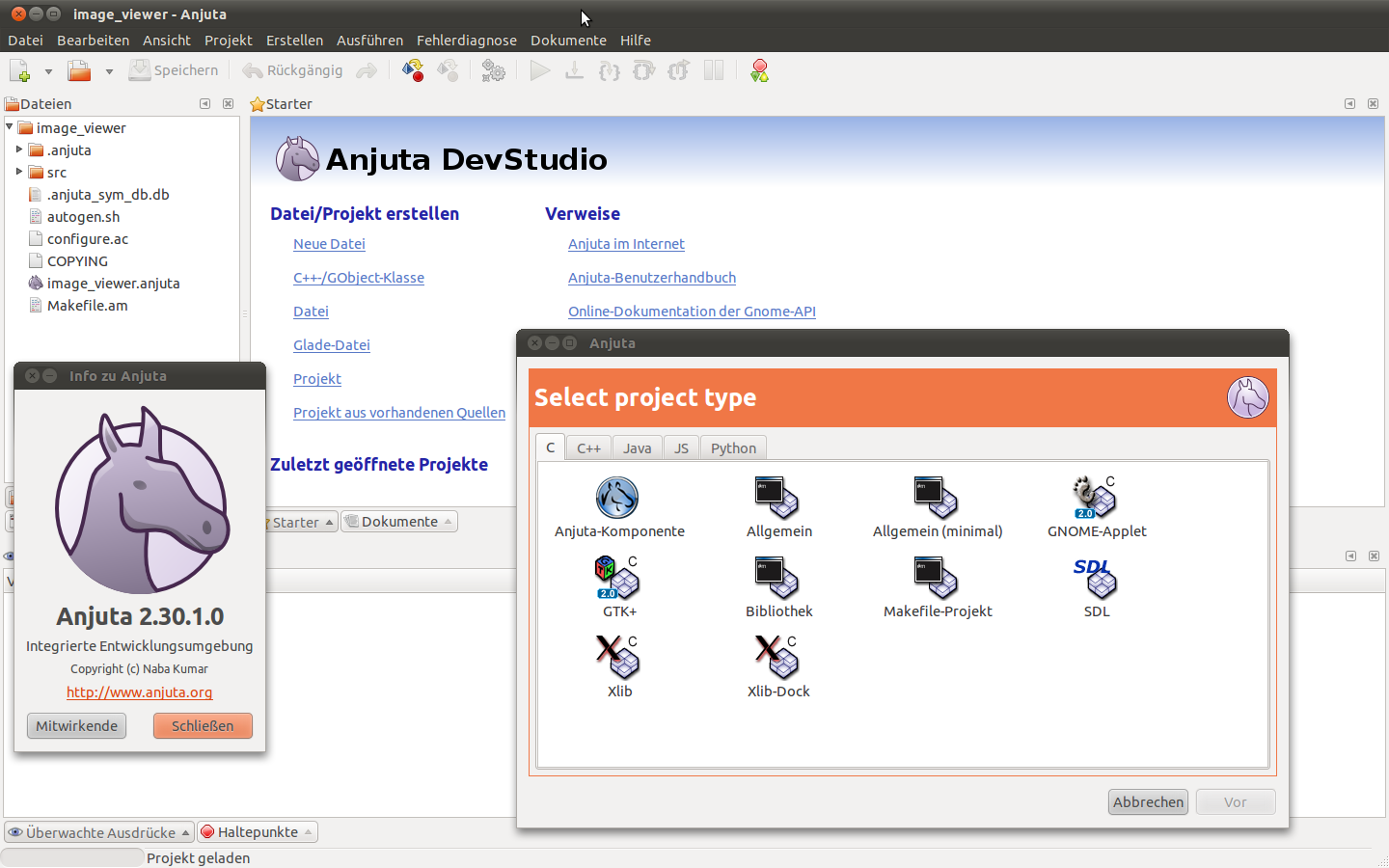1389x868 pixels.
Task: Open the Fehlerdiagnose menu
Action: tap(466, 41)
